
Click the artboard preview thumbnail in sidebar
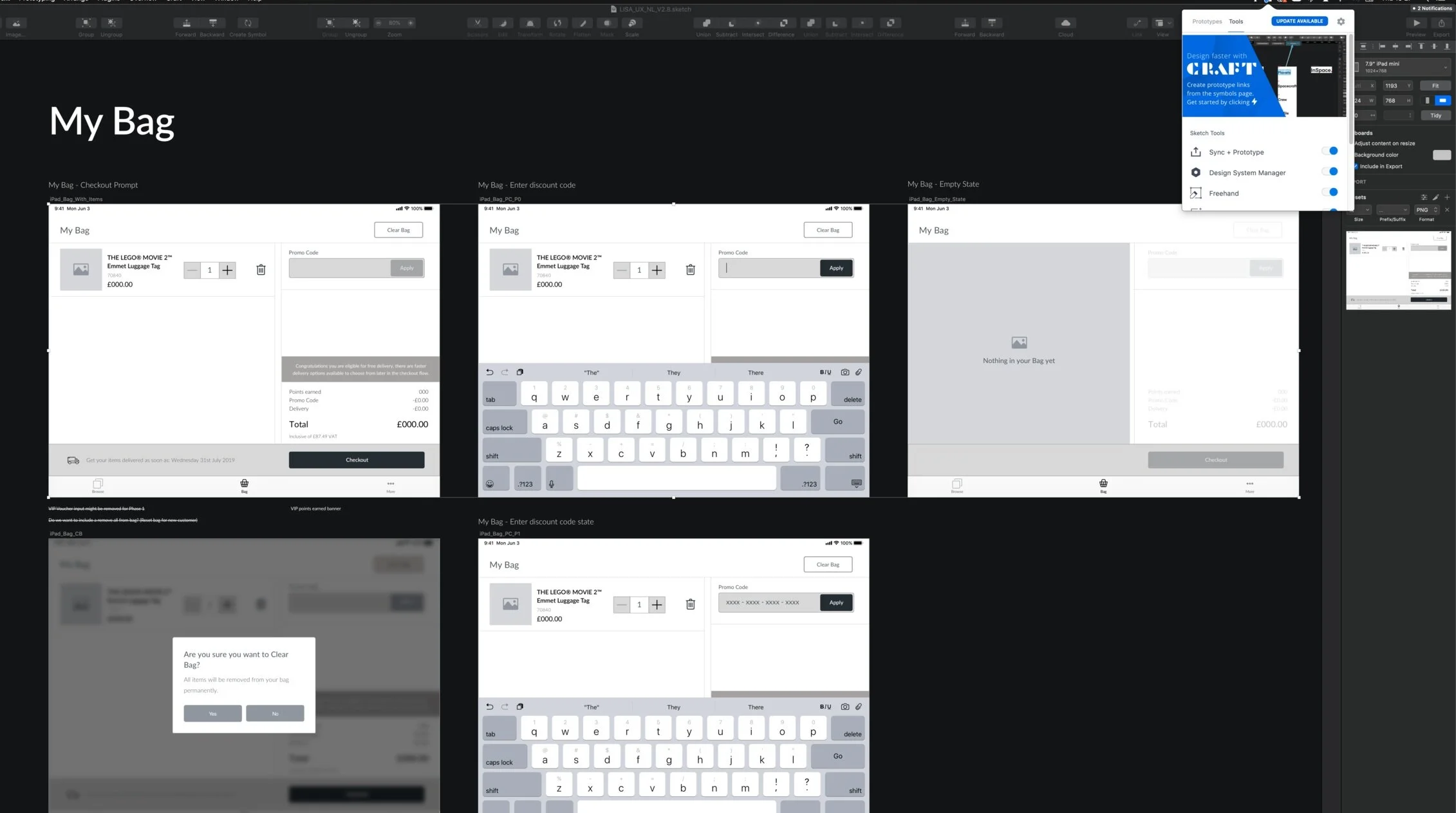pos(1399,270)
